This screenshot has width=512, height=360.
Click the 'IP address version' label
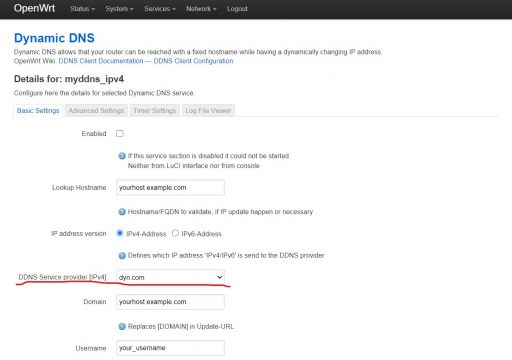79,234
